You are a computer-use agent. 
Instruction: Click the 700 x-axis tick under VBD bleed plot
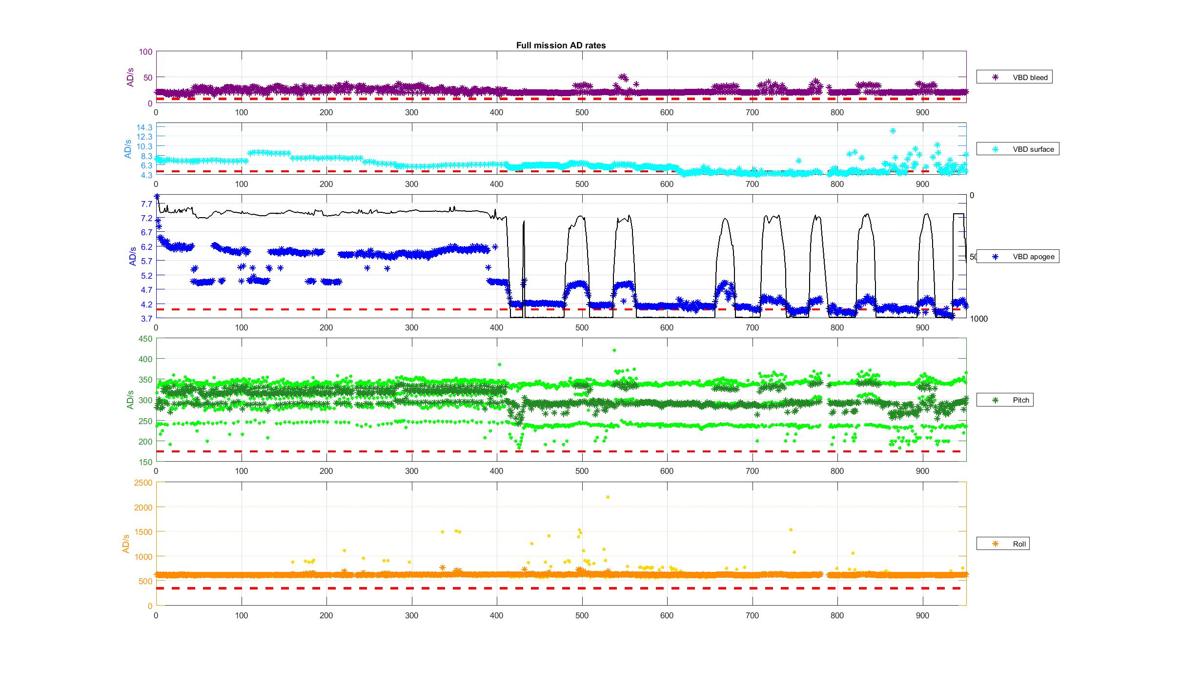coord(753,111)
